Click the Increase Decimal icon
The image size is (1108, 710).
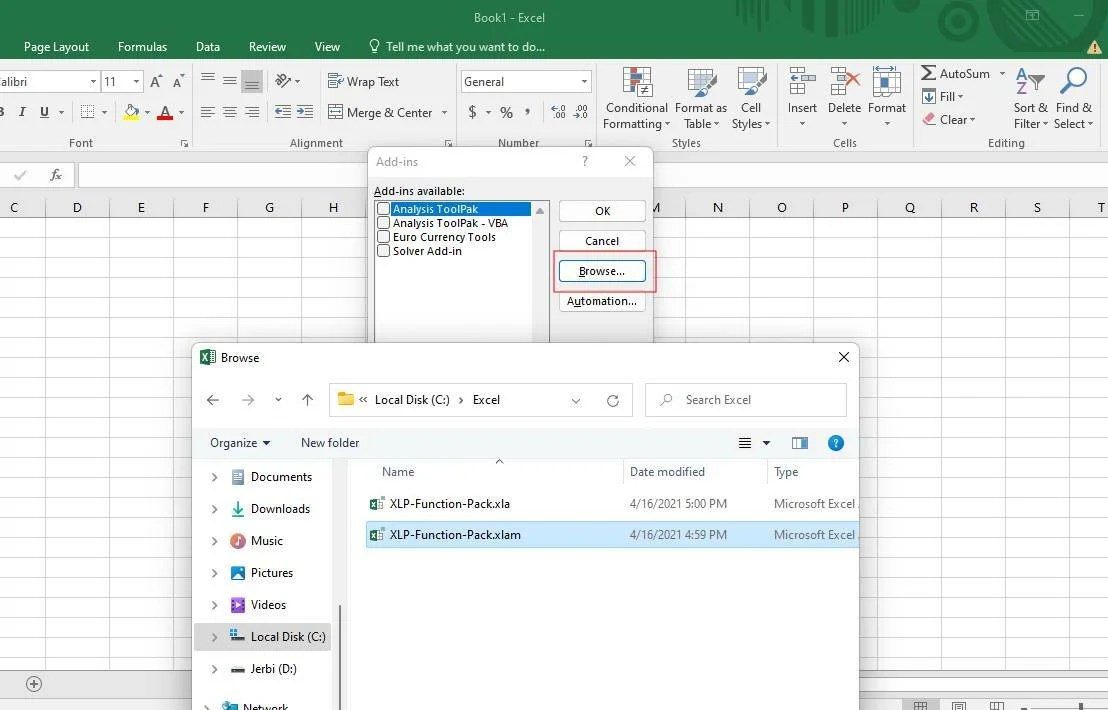click(557, 112)
